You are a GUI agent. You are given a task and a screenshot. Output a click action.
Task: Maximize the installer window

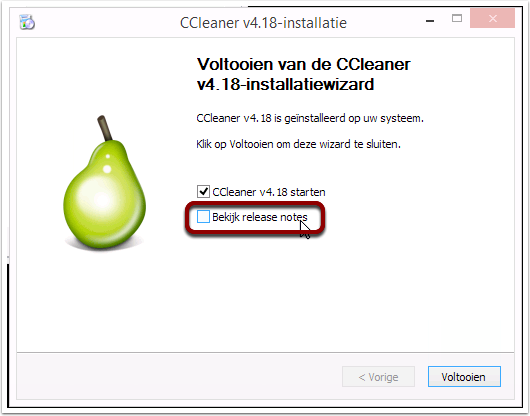coord(457,18)
